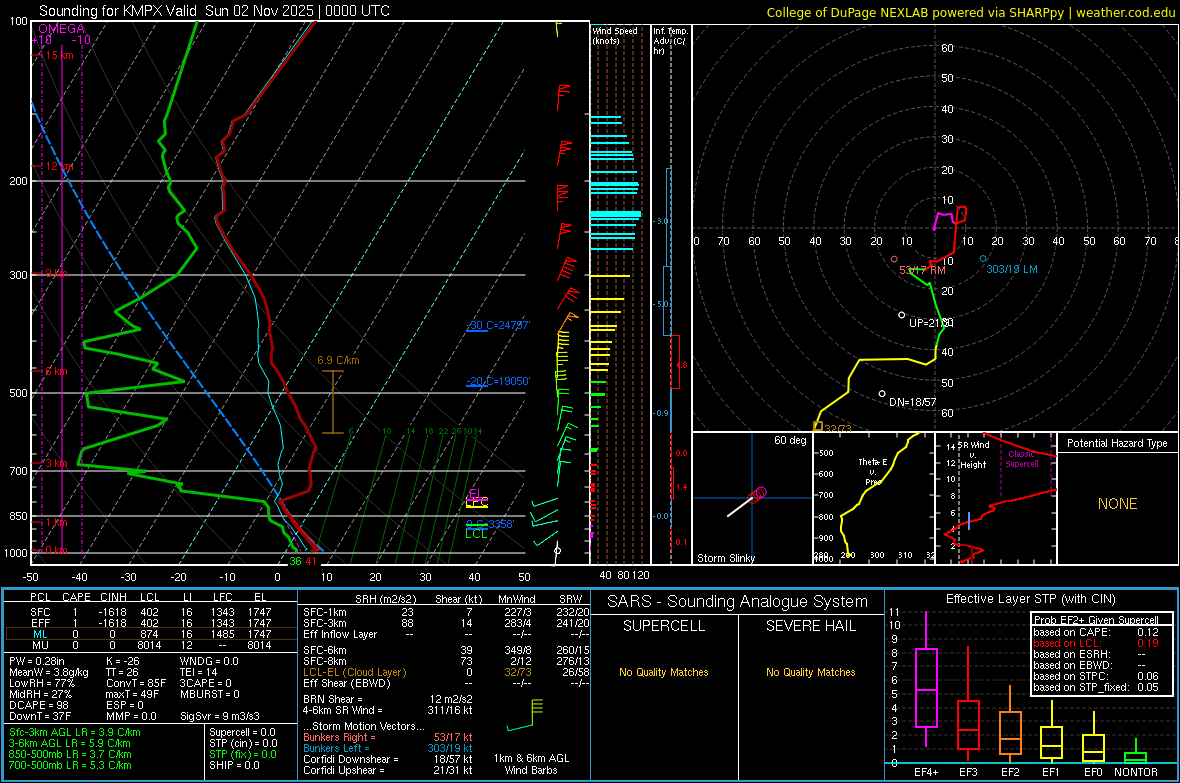Click the red 'based on LCL:' line

pos(1066,643)
